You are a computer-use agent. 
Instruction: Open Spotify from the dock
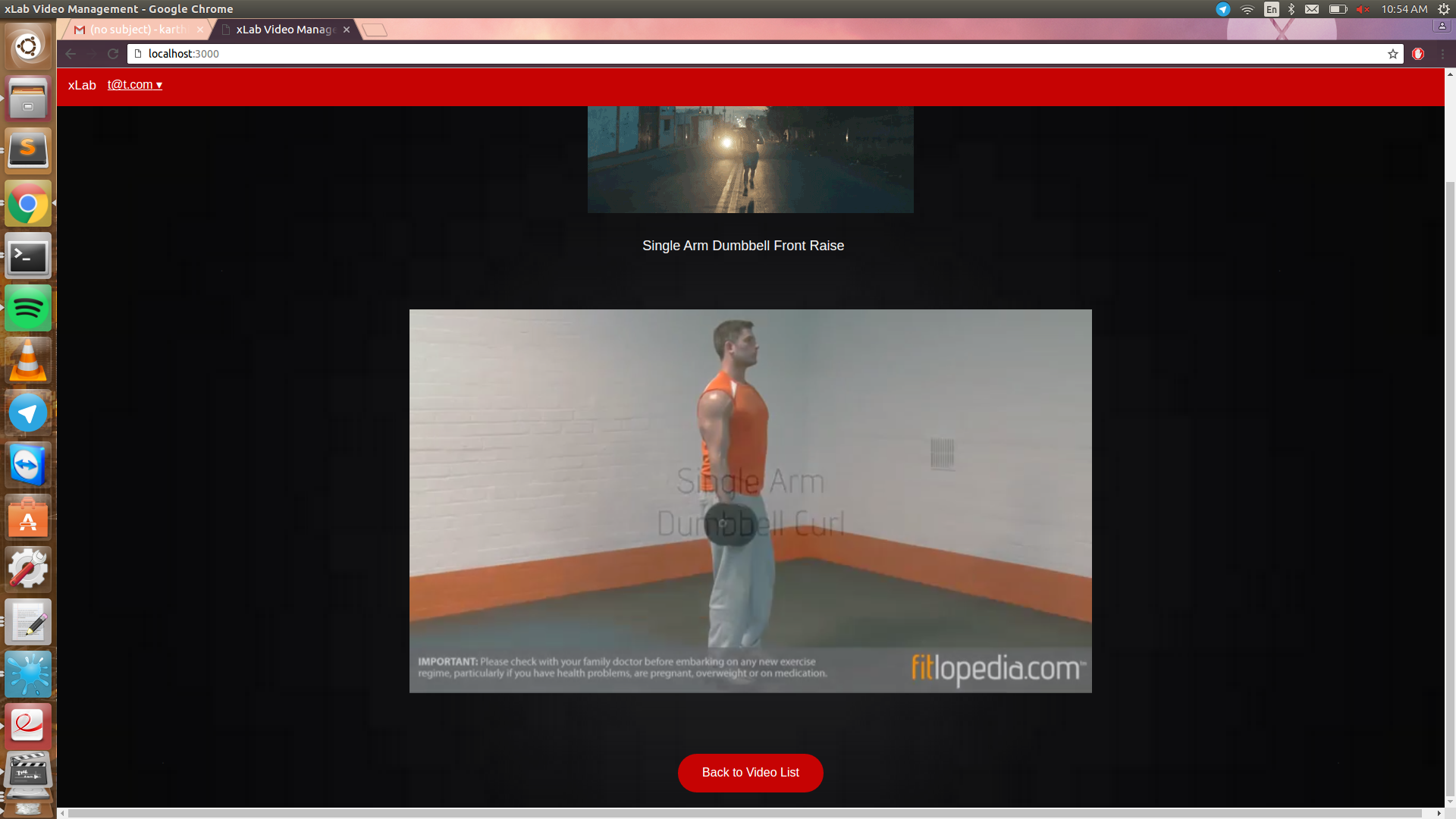point(28,309)
